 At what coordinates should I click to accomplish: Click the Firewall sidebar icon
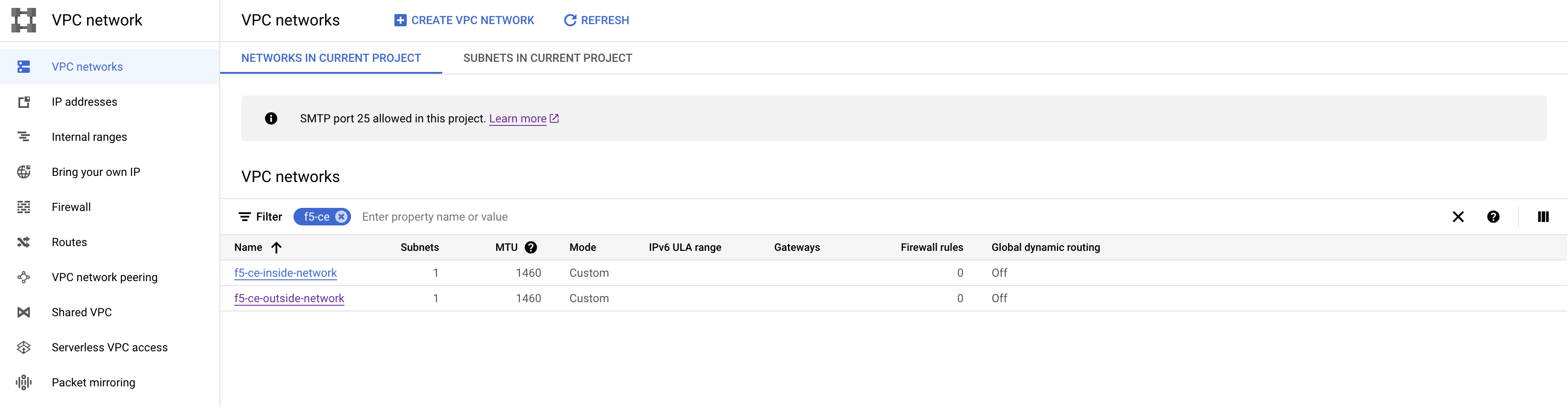coord(24,207)
